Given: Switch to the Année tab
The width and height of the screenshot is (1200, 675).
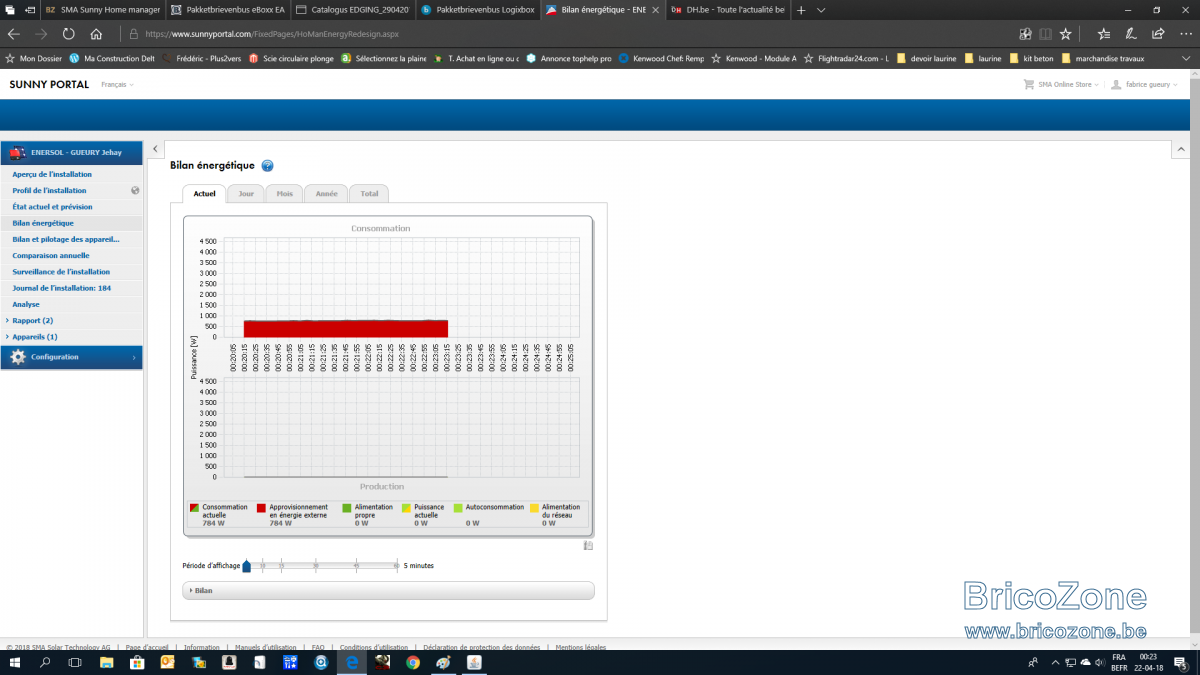Looking at the screenshot, I should (x=326, y=193).
